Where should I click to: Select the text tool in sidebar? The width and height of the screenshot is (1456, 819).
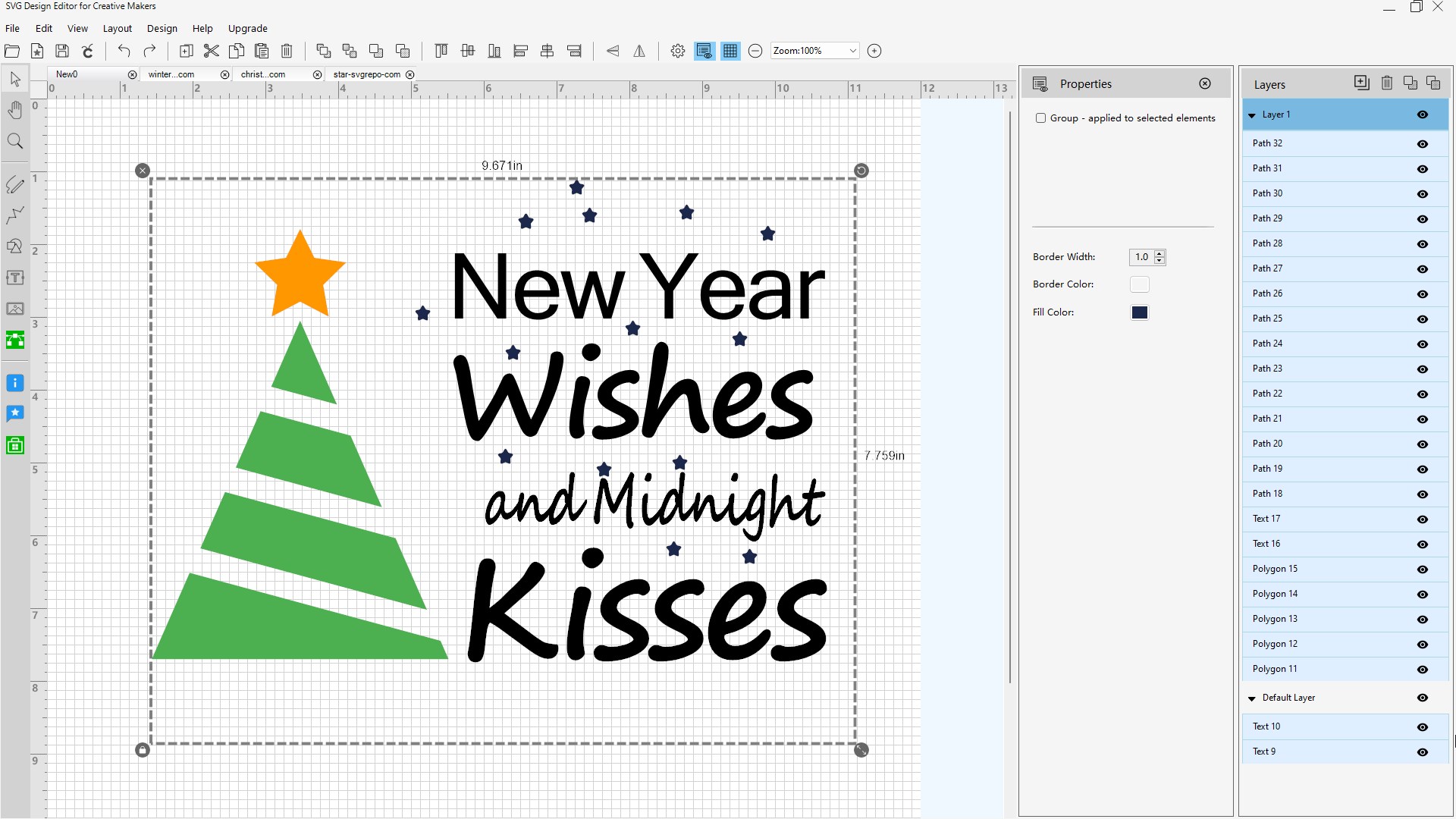click(15, 278)
